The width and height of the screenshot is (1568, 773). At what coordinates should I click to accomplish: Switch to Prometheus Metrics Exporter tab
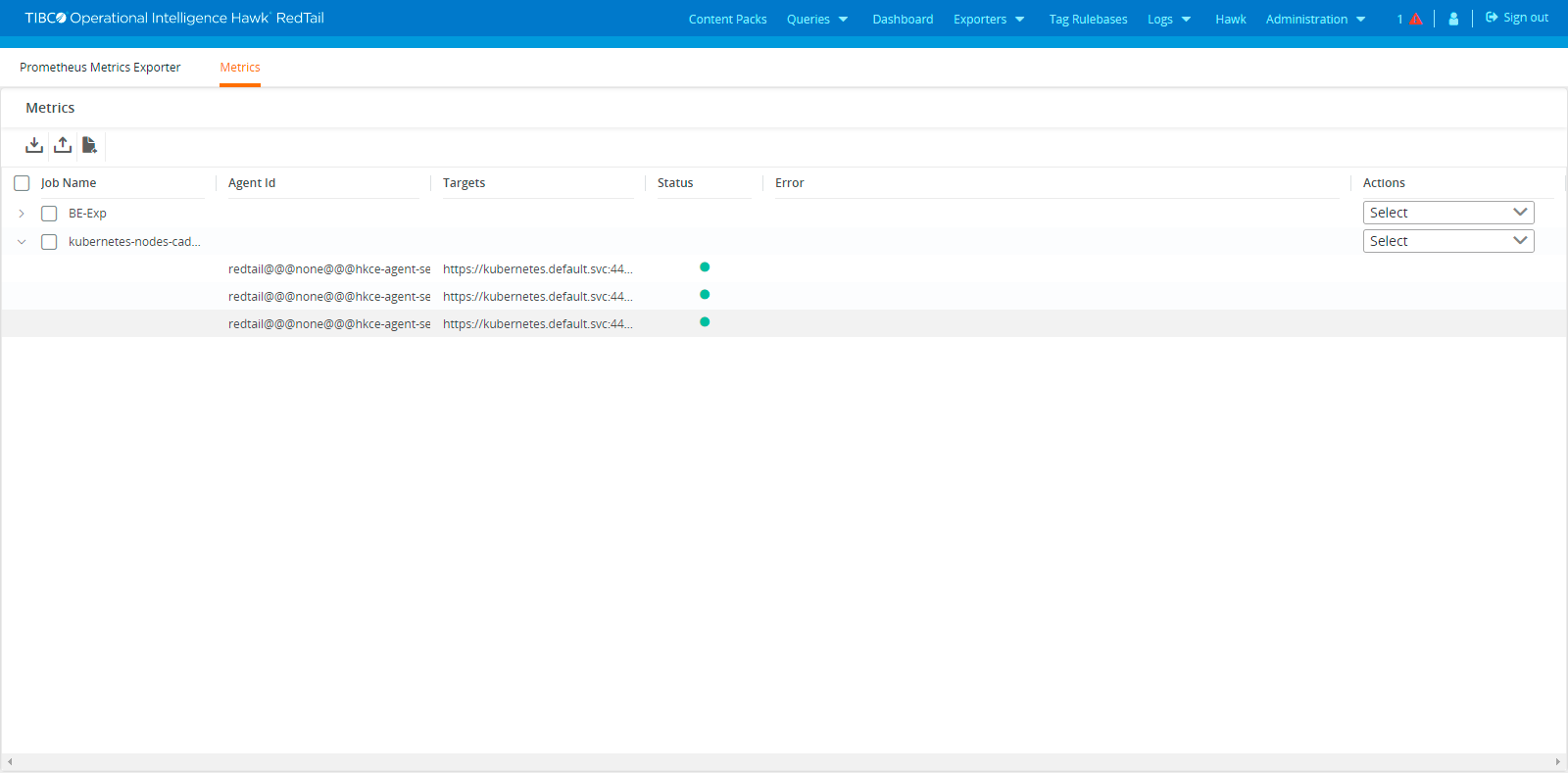[x=100, y=68]
